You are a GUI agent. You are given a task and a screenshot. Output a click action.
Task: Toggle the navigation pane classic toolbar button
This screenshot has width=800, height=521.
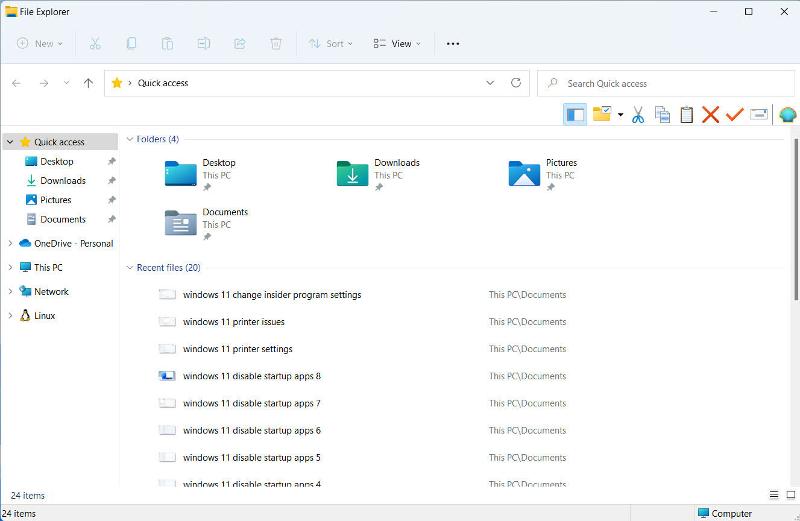(x=575, y=114)
